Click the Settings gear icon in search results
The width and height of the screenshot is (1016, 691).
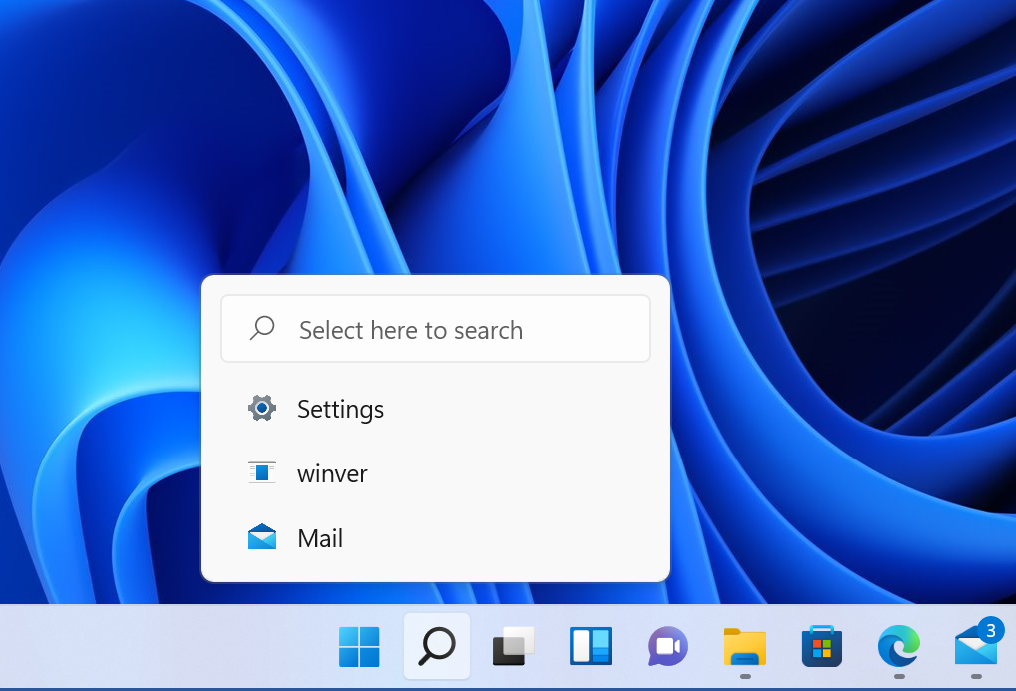261,408
